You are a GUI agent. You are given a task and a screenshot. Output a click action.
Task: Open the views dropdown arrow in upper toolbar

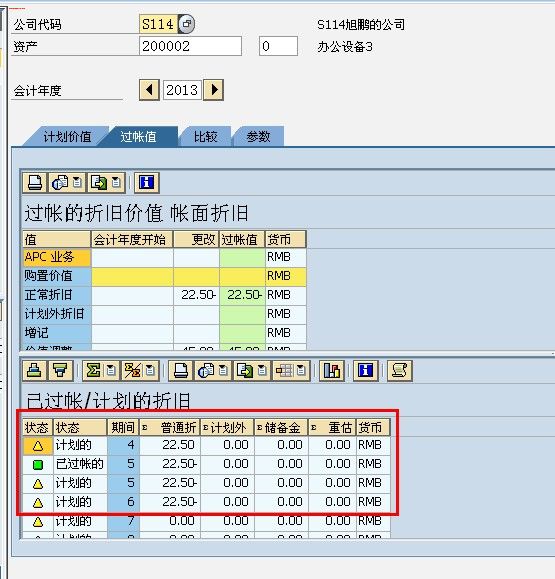[77, 182]
